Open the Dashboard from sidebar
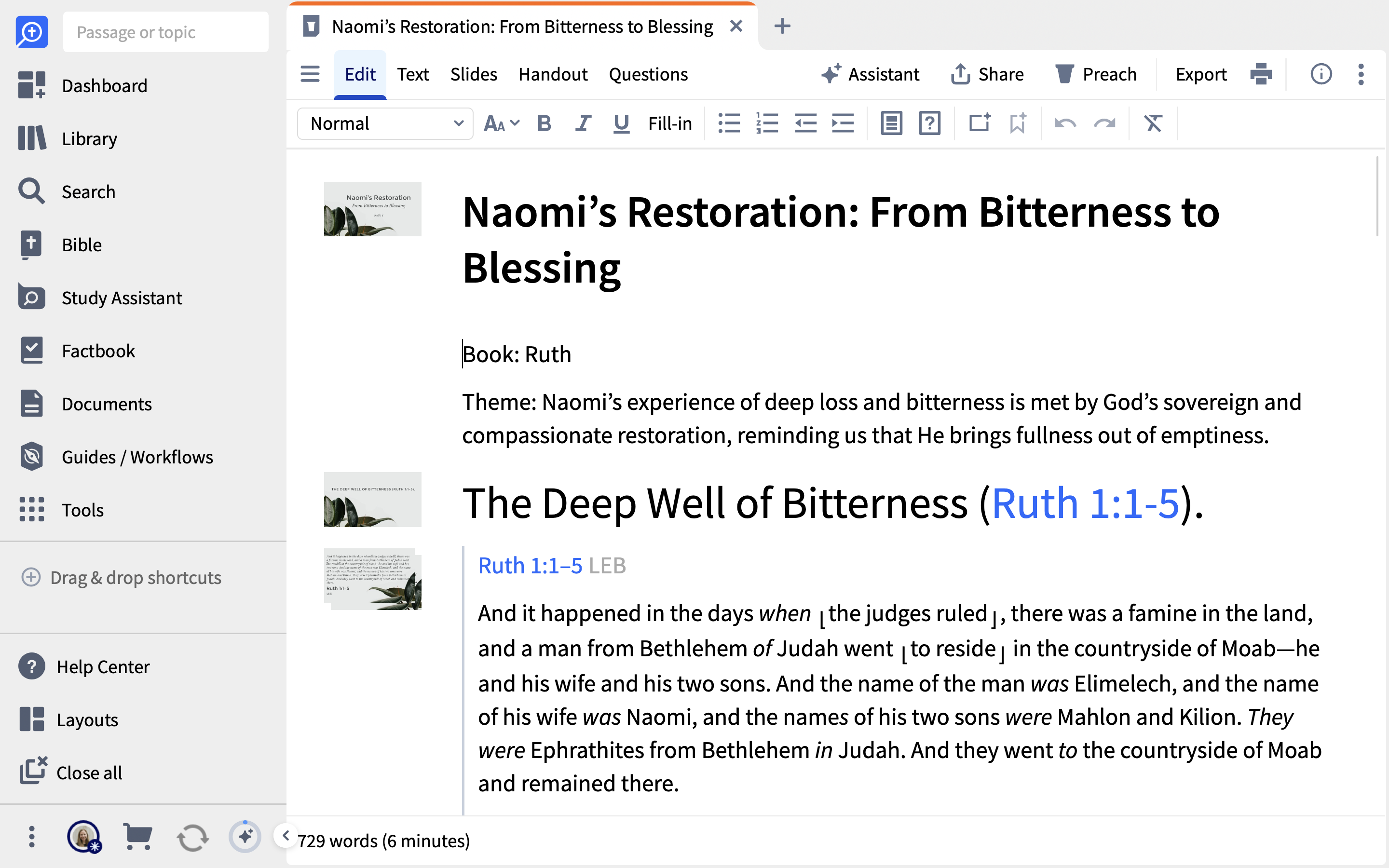 pyautogui.click(x=83, y=85)
